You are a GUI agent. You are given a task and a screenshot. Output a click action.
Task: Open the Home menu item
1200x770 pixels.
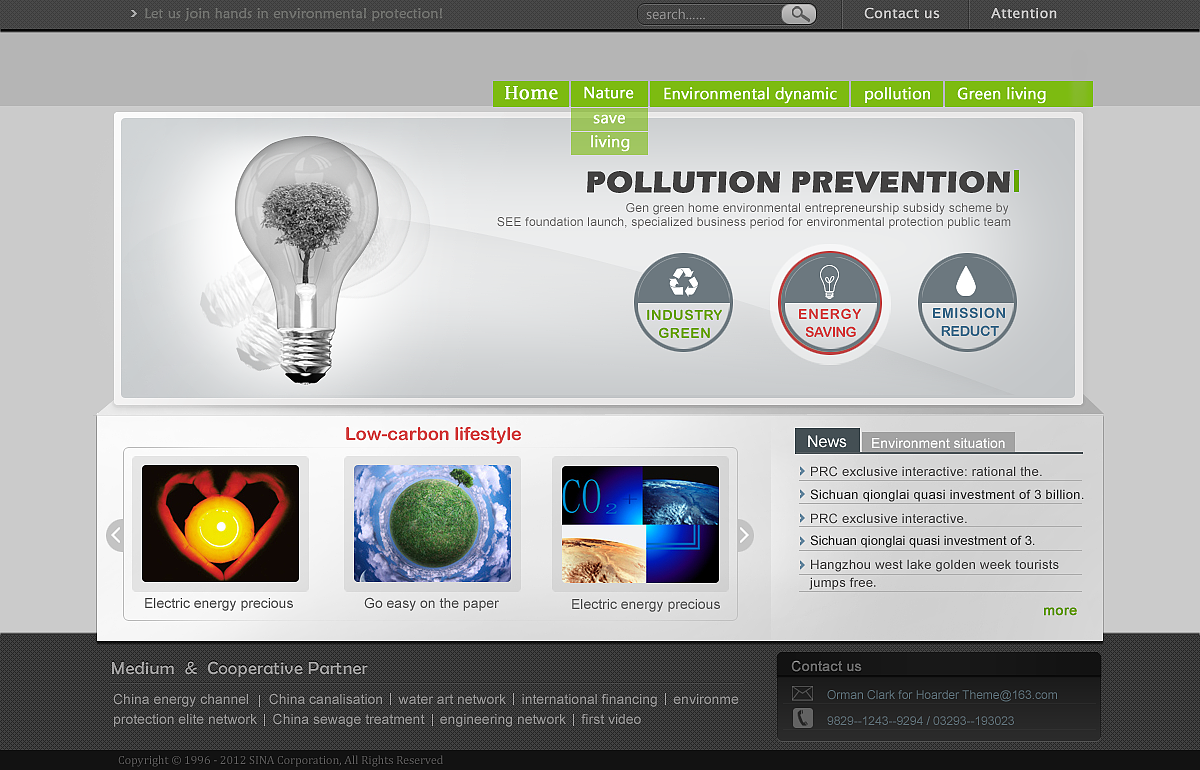[x=531, y=94]
